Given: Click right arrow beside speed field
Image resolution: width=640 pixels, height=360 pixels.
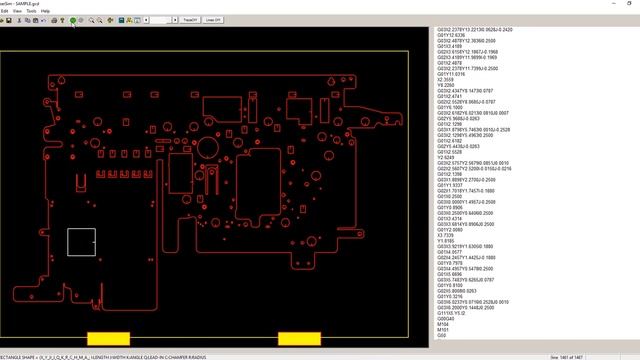Looking at the screenshot, I should [x=175, y=20].
